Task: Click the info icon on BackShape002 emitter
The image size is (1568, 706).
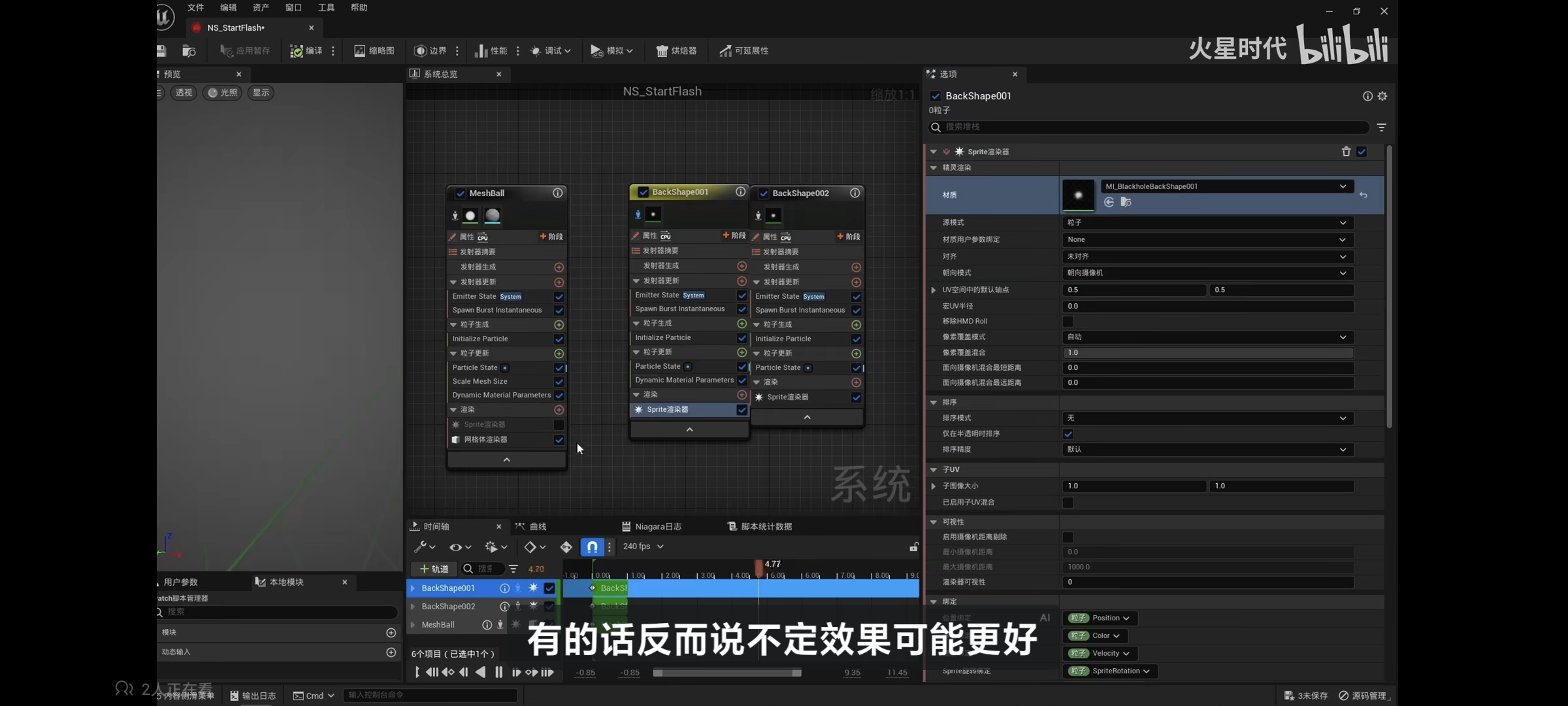Action: point(855,193)
